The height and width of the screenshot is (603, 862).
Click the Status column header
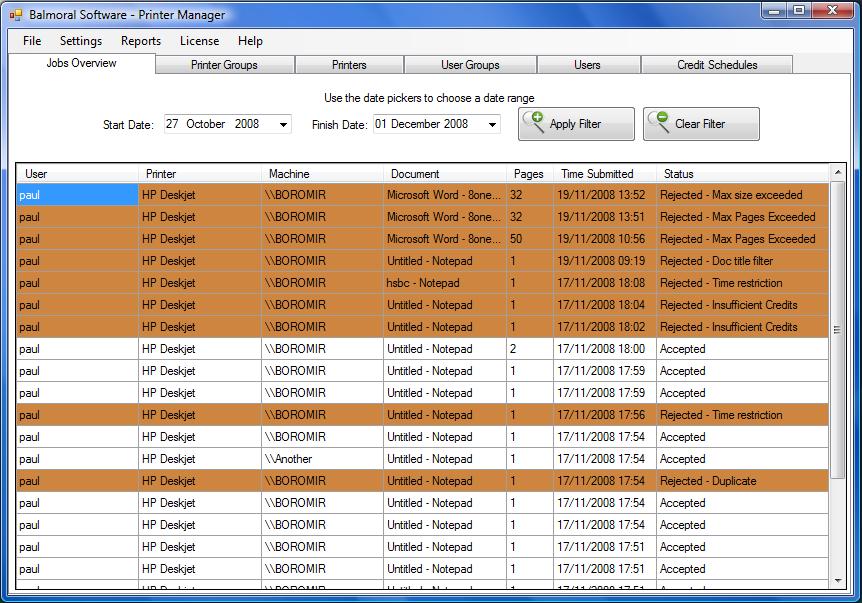pos(678,174)
